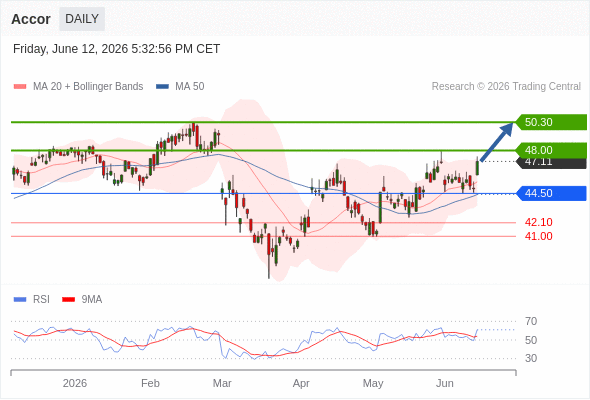Click the 9MA red legend swatch
590x400 pixels.
(68, 300)
